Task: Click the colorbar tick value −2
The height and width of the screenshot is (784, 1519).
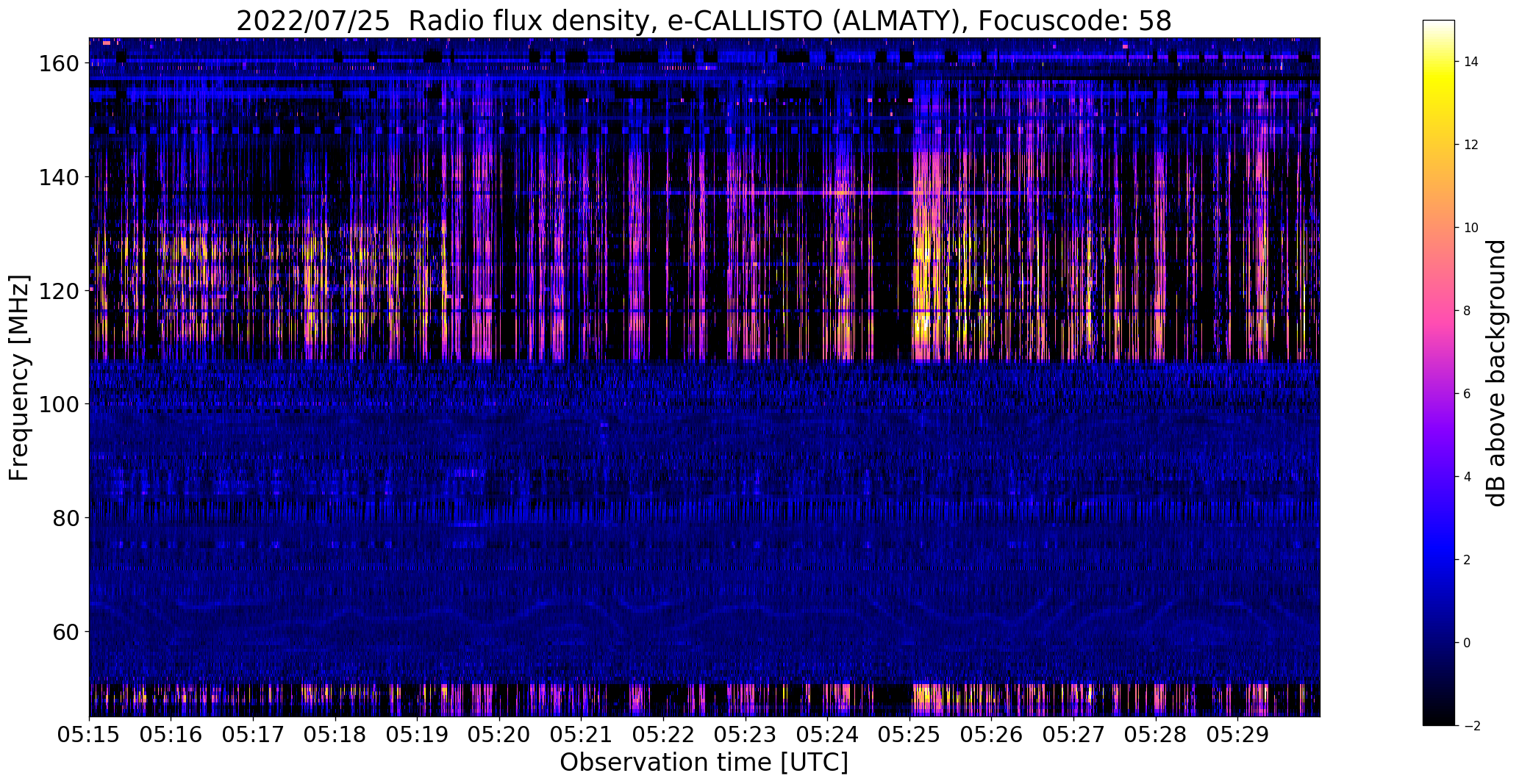Action: point(1472,726)
